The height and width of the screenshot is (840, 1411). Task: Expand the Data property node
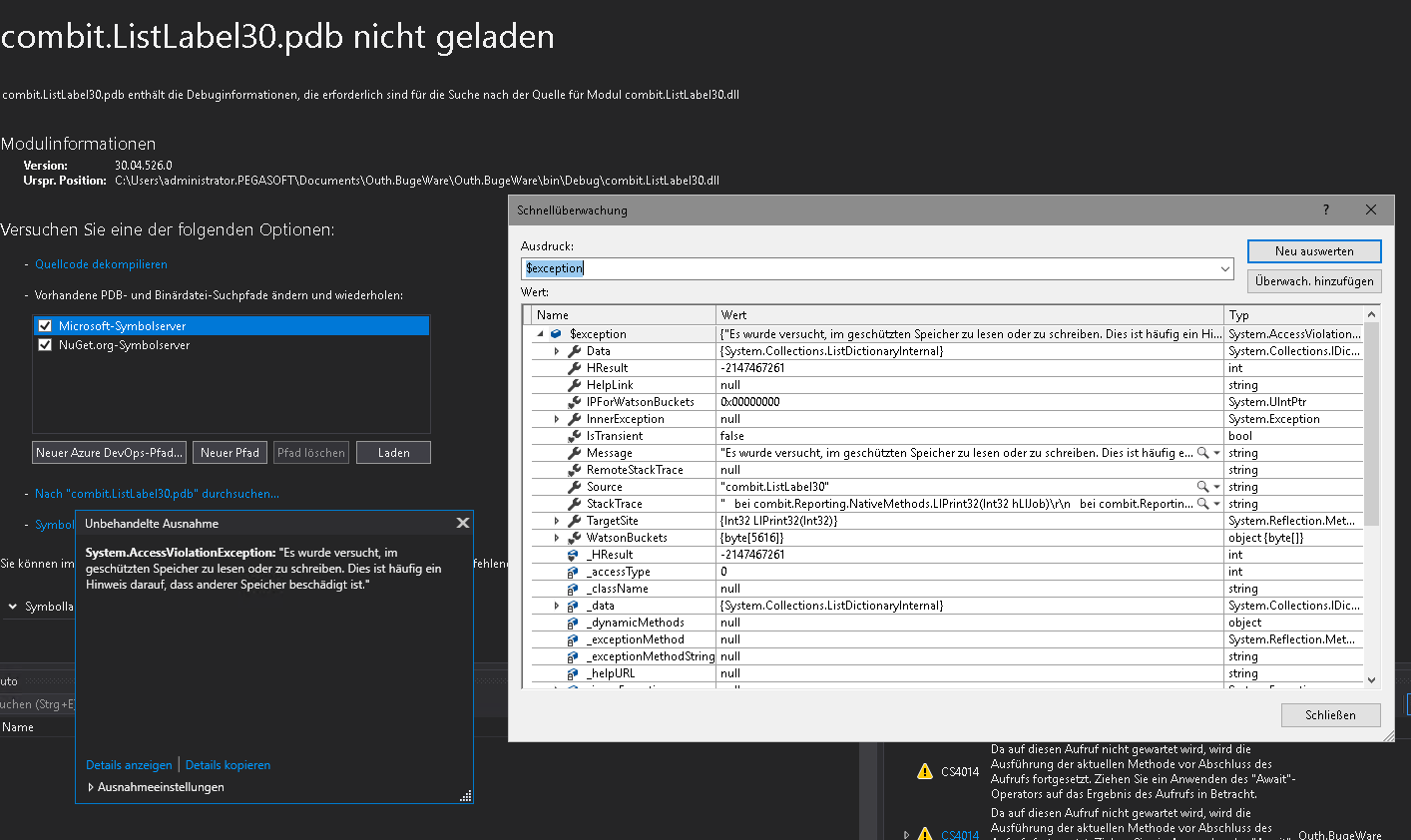pyautogui.click(x=557, y=351)
